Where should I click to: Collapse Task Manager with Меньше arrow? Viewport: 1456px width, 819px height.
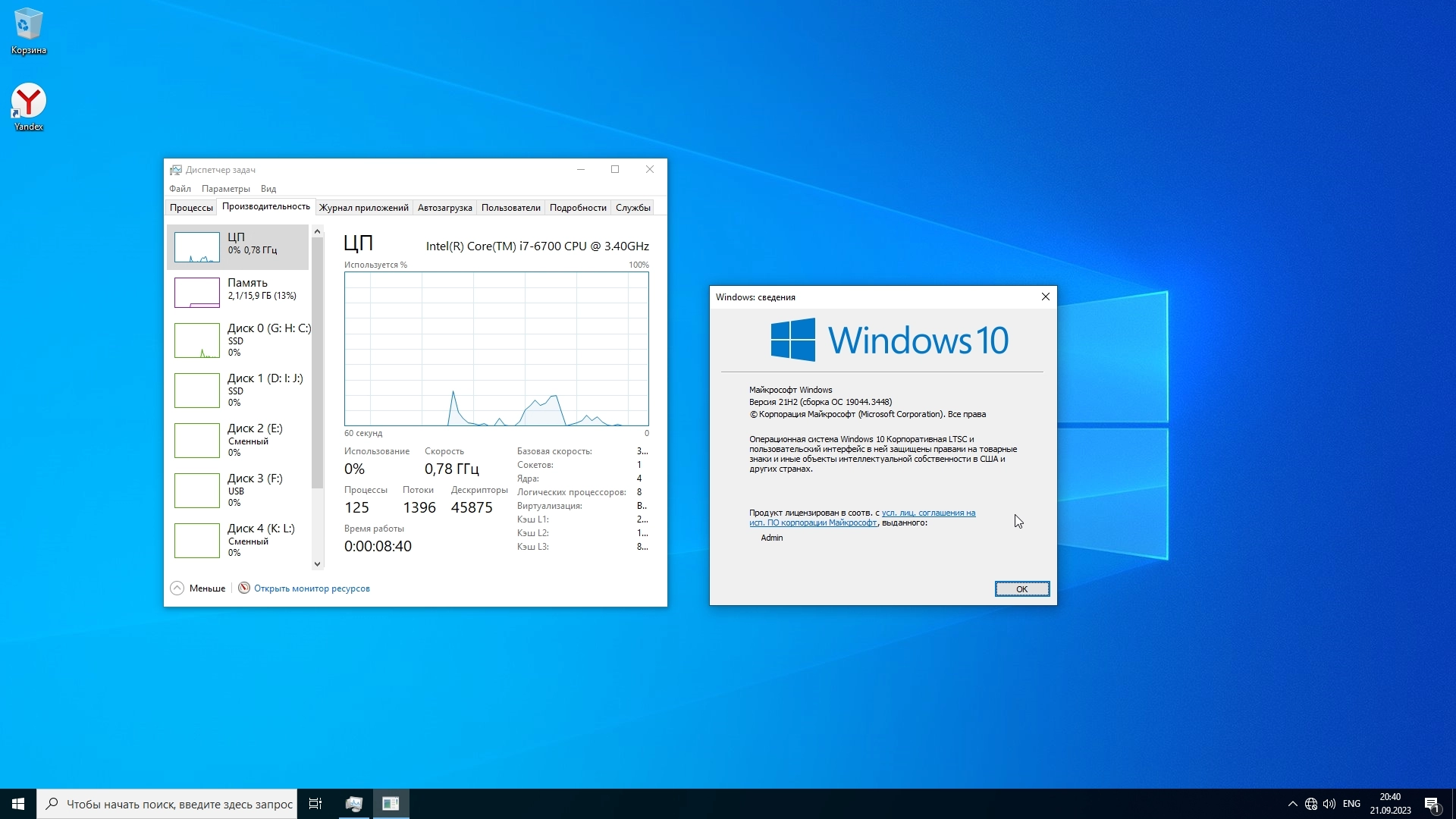click(x=177, y=588)
